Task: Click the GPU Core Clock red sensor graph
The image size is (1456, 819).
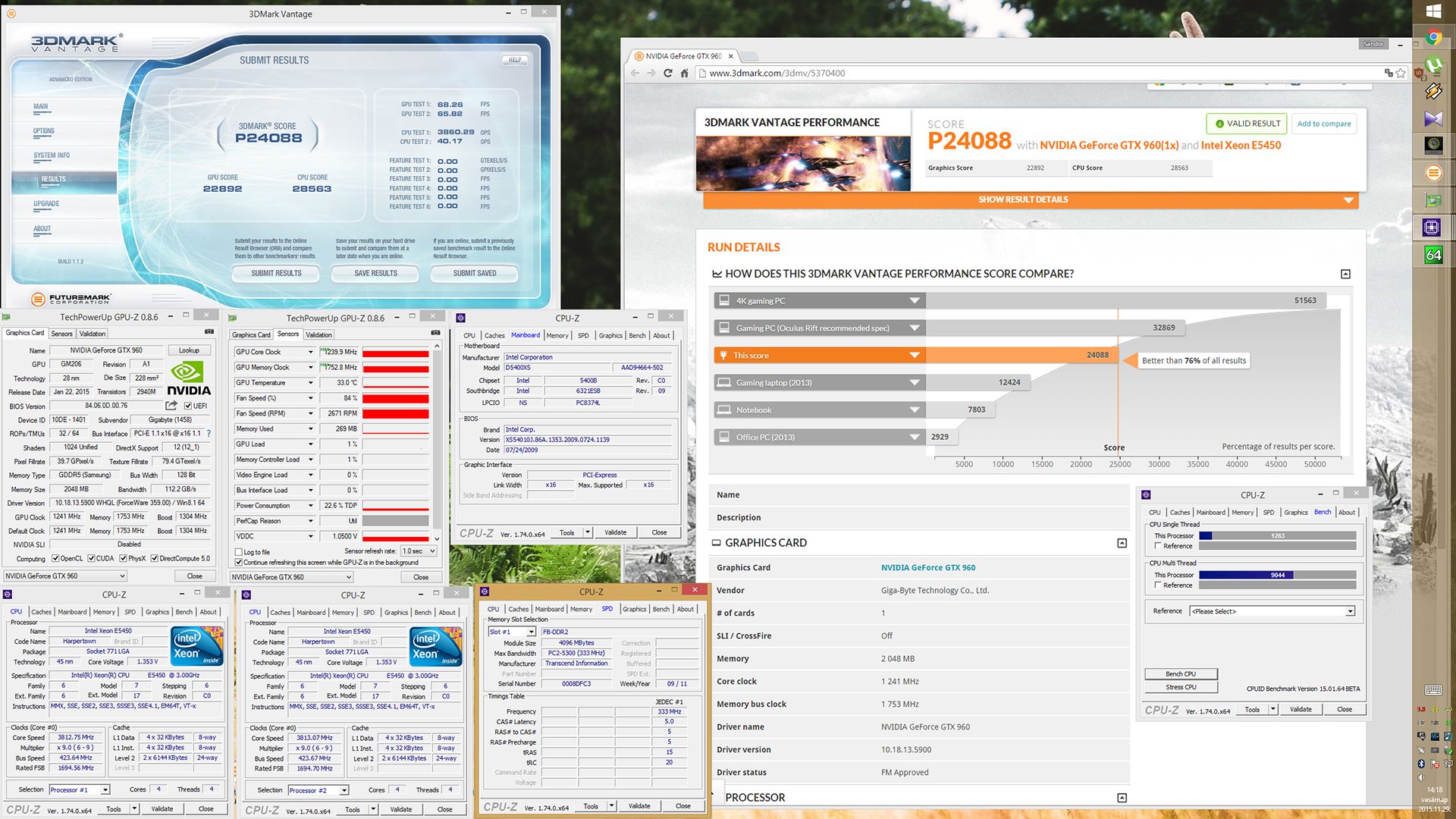Action: [x=395, y=352]
